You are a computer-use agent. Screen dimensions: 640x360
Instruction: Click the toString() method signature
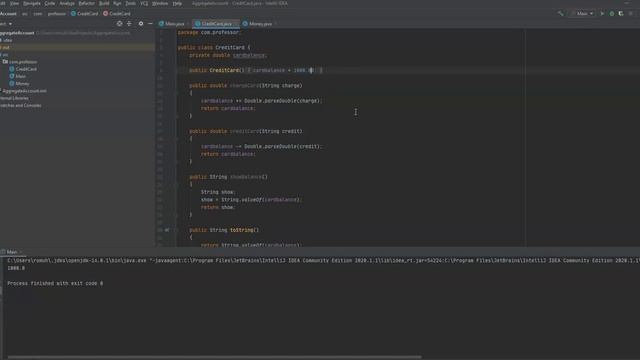click(x=224, y=230)
